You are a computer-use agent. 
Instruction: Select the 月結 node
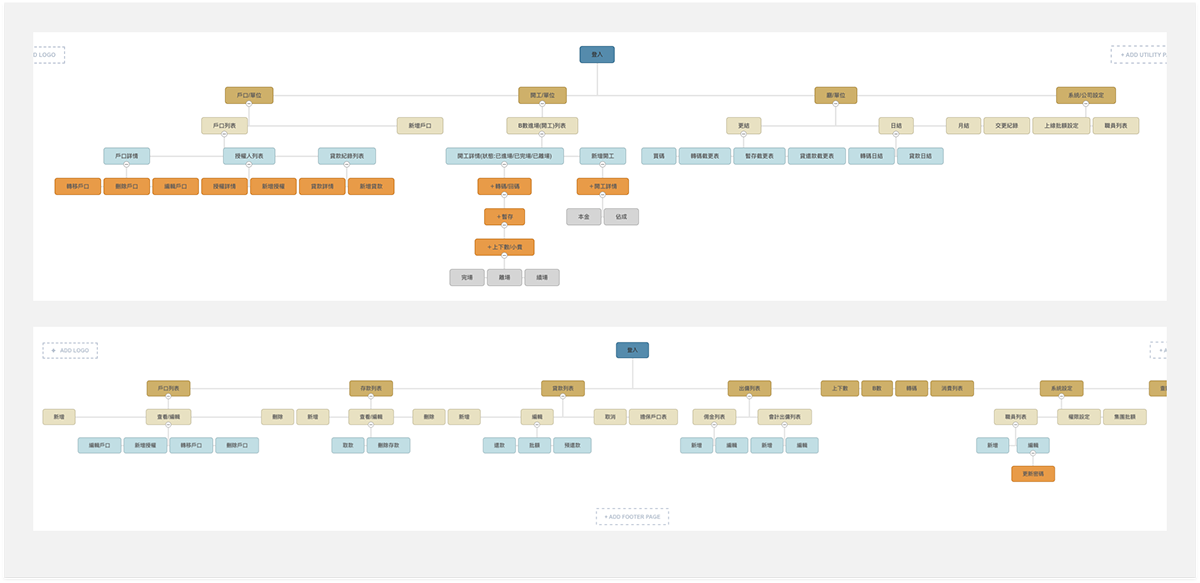pyautogui.click(x=963, y=126)
